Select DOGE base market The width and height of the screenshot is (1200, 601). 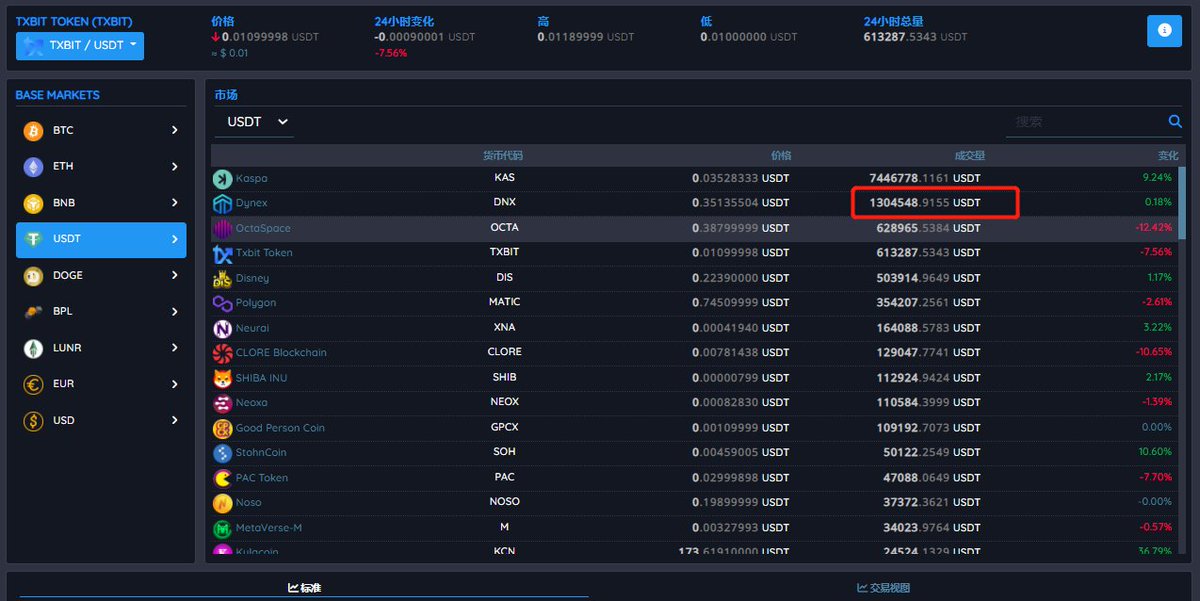(101, 276)
